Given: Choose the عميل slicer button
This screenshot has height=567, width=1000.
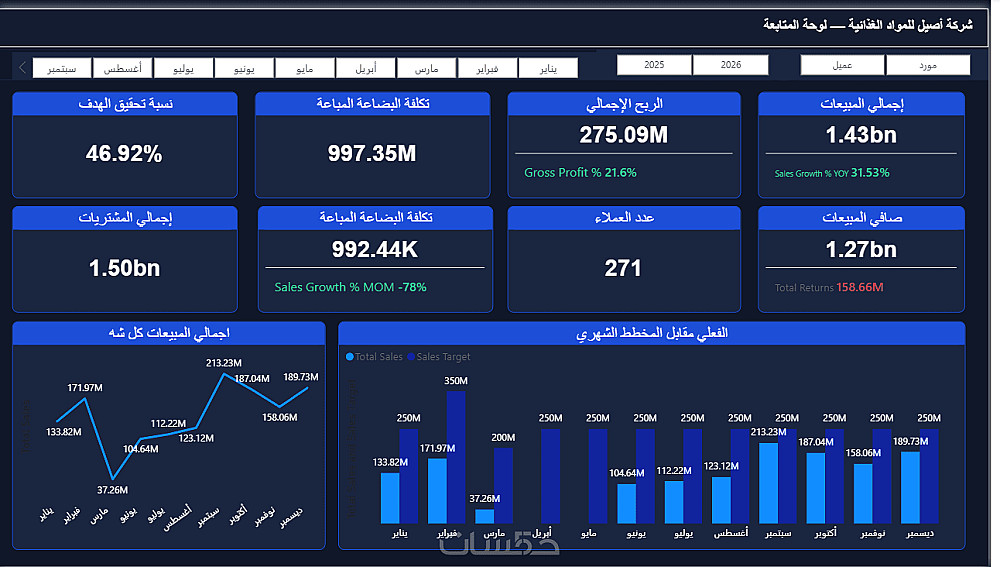Looking at the screenshot, I should (842, 65).
